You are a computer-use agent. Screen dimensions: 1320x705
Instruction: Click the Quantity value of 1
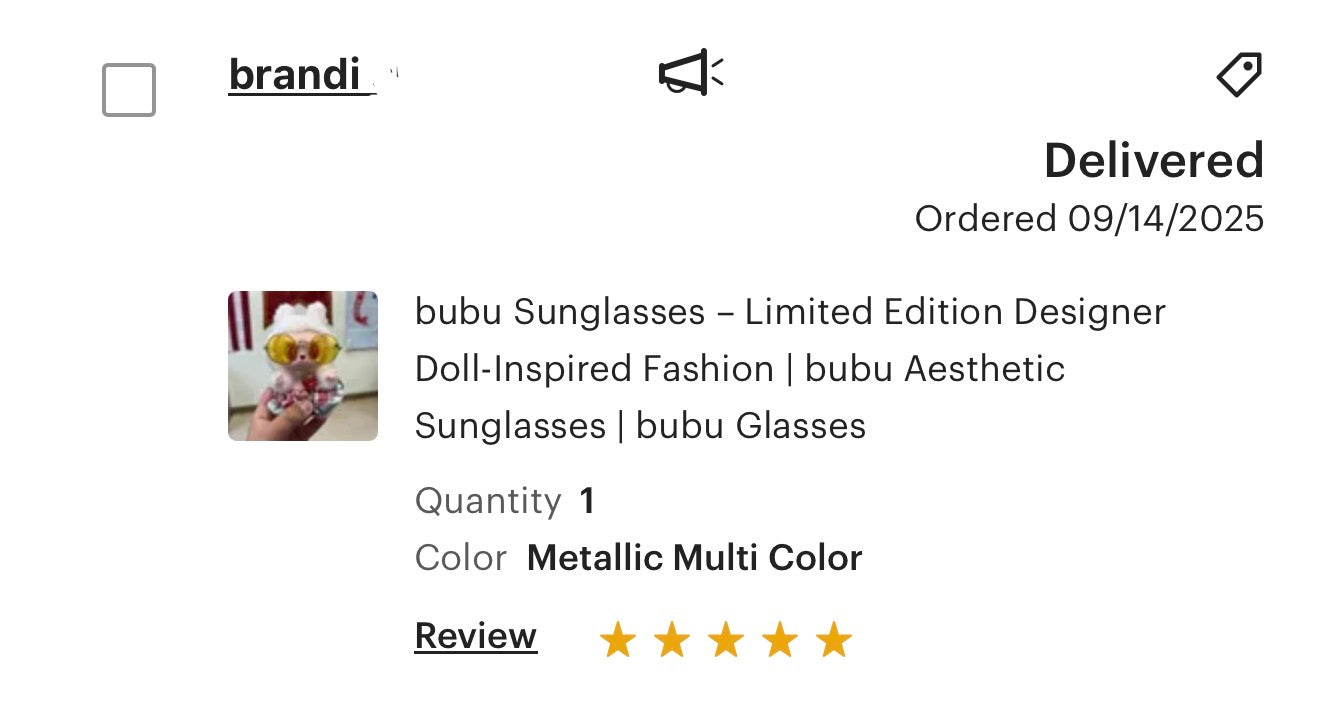(x=586, y=500)
